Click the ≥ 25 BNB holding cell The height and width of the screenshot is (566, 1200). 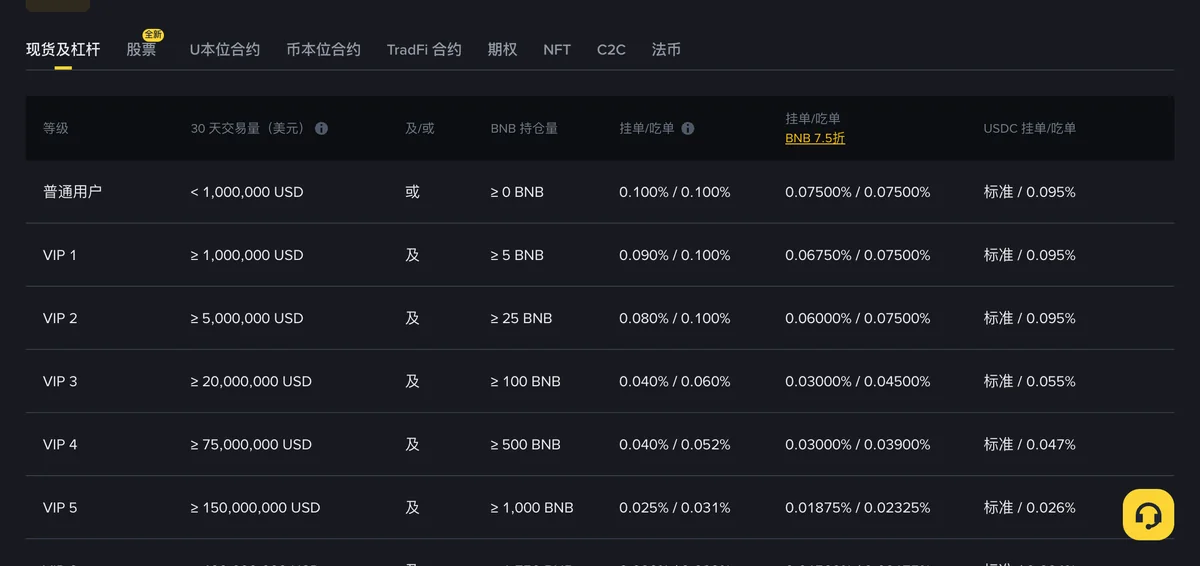(x=521, y=318)
